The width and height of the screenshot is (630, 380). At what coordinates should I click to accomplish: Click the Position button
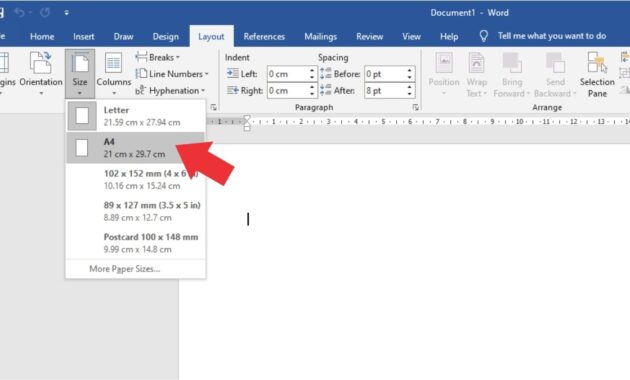tap(444, 74)
